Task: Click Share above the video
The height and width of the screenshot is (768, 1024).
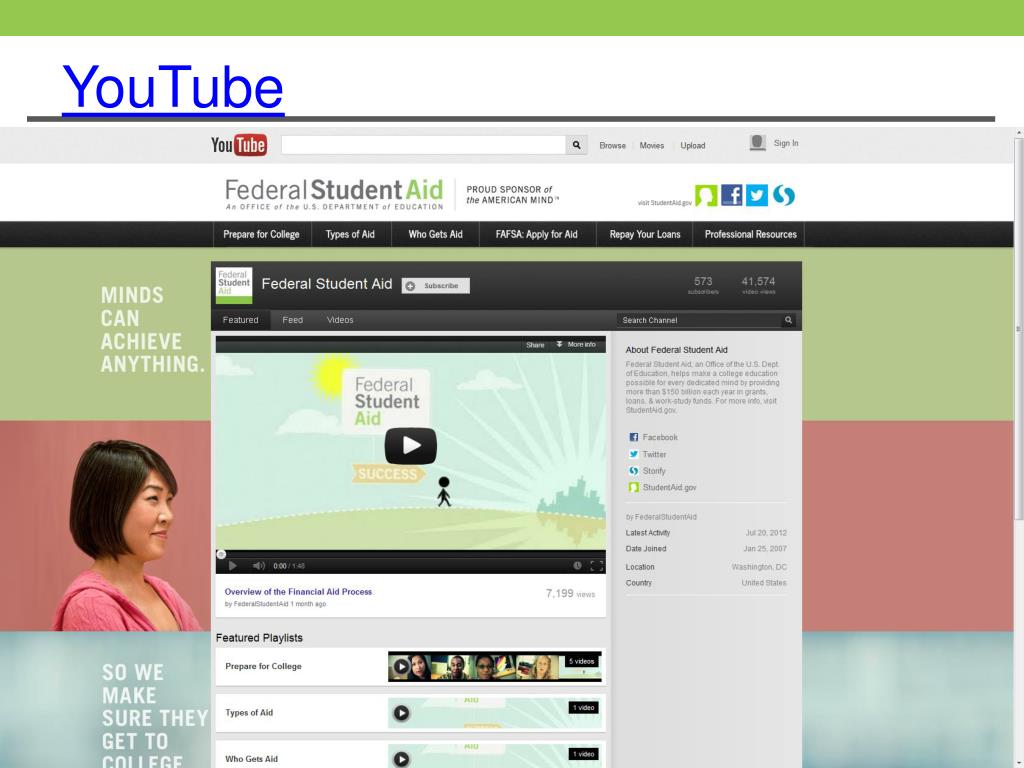Action: tap(535, 345)
